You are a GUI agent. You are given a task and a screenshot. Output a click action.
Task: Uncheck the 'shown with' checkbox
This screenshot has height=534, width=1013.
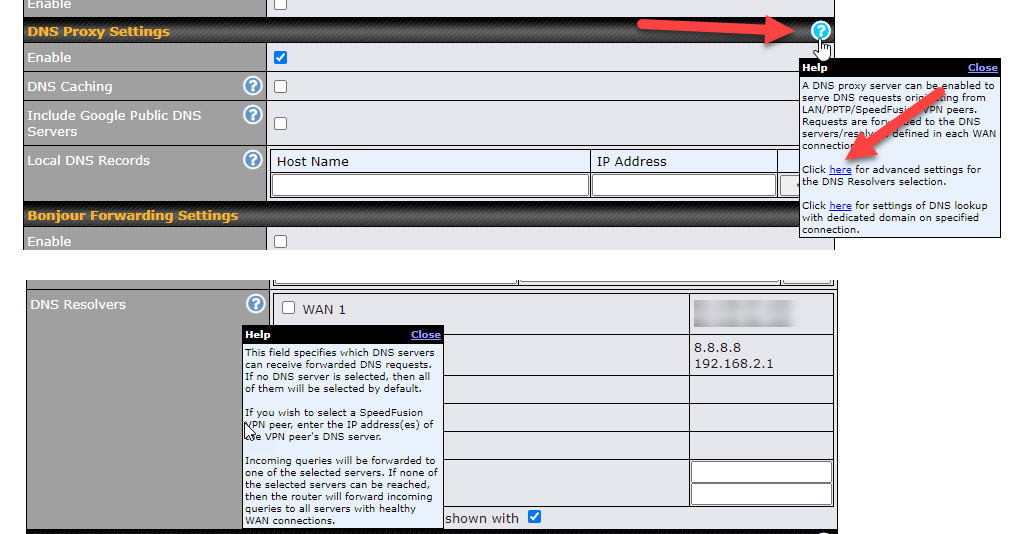point(534,517)
